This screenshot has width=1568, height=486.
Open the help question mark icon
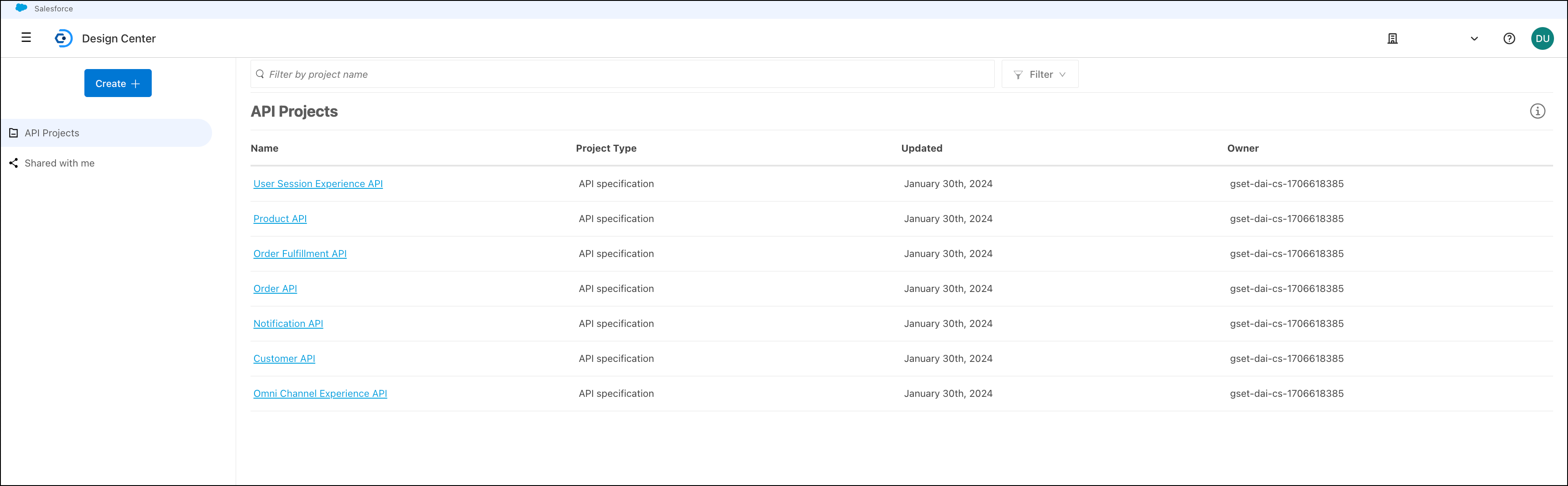(1509, 38)
